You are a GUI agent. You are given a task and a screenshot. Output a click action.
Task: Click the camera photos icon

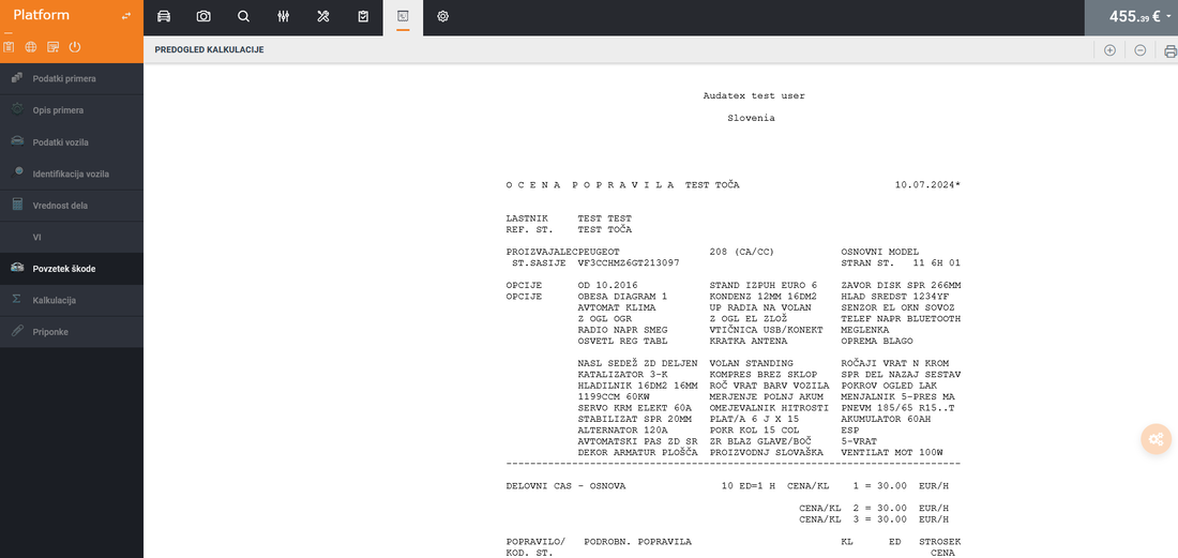[x=204, y=17]
